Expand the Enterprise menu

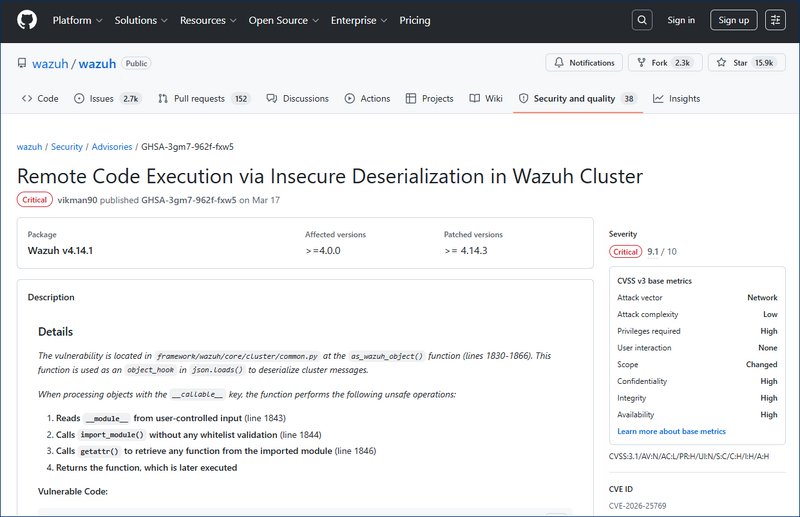359,20
